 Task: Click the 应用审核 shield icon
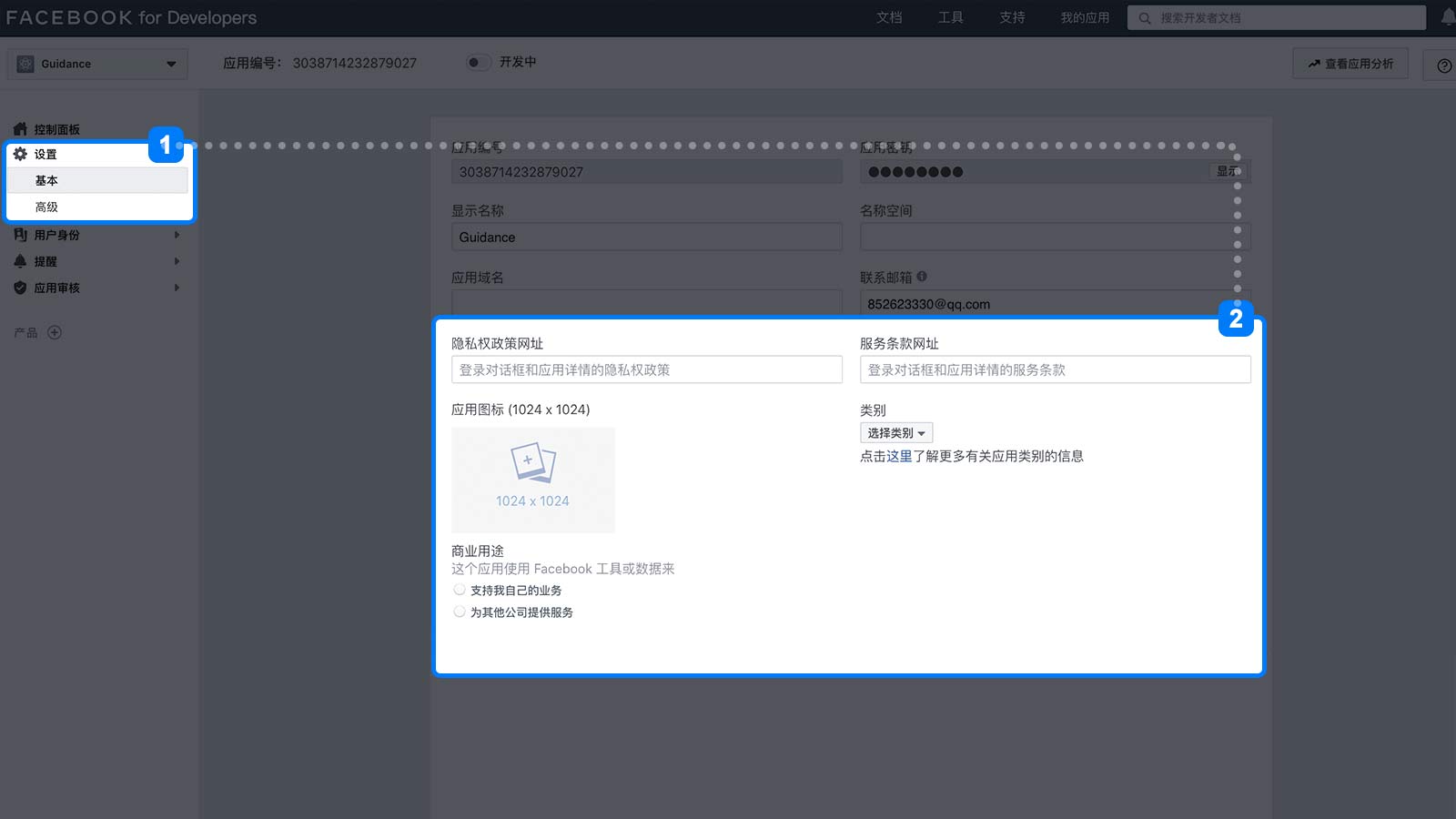pyautogui.click(x=20, y=288)
